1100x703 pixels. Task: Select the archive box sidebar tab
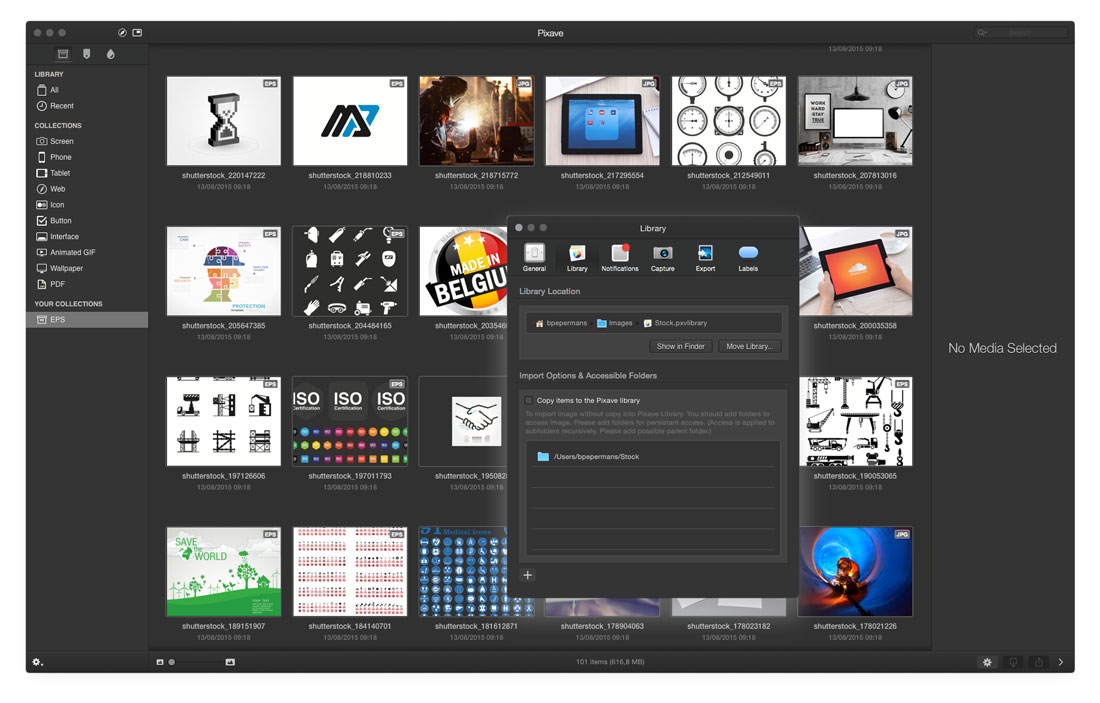pos(63,54)
